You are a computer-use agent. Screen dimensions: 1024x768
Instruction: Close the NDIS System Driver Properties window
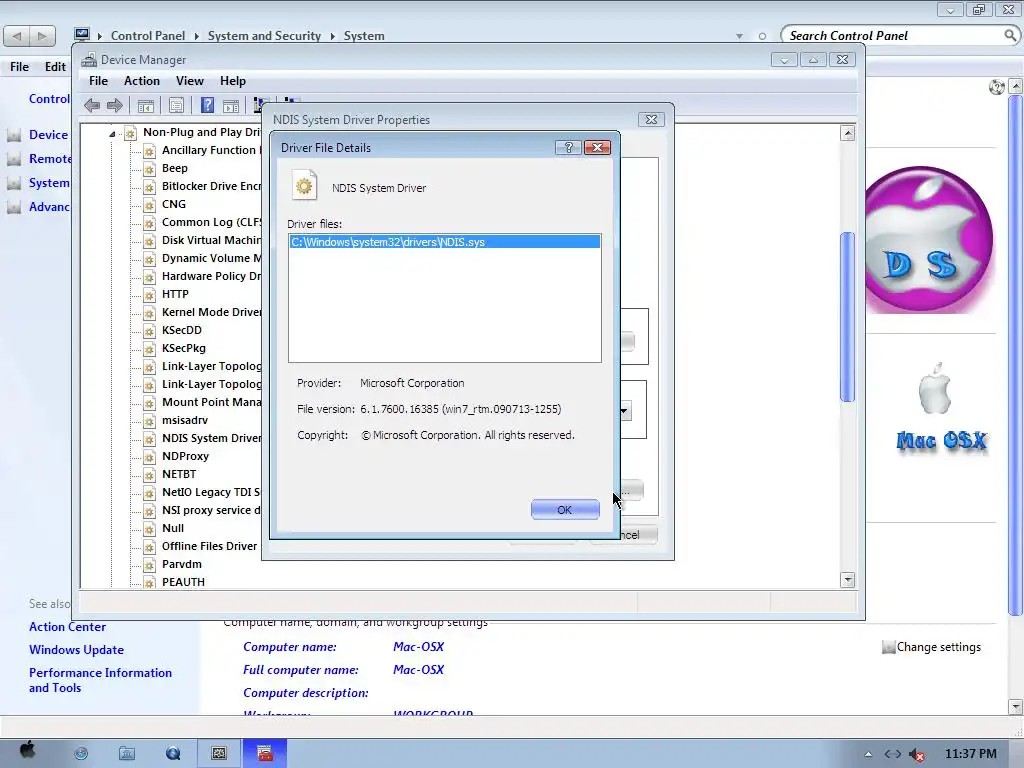pos(651,120)
